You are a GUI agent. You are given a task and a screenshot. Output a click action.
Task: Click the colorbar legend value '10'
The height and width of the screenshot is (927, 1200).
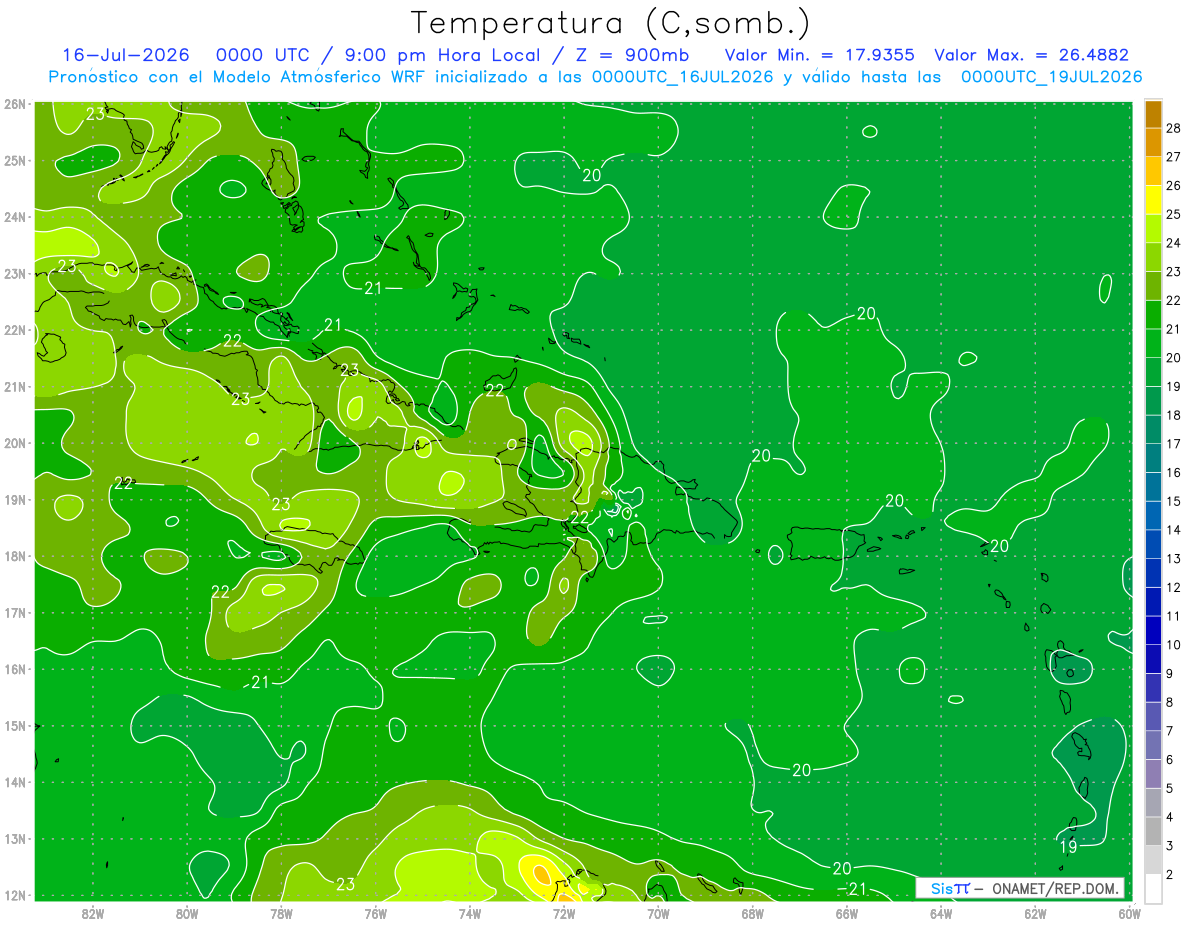[x=1174, y=645]
